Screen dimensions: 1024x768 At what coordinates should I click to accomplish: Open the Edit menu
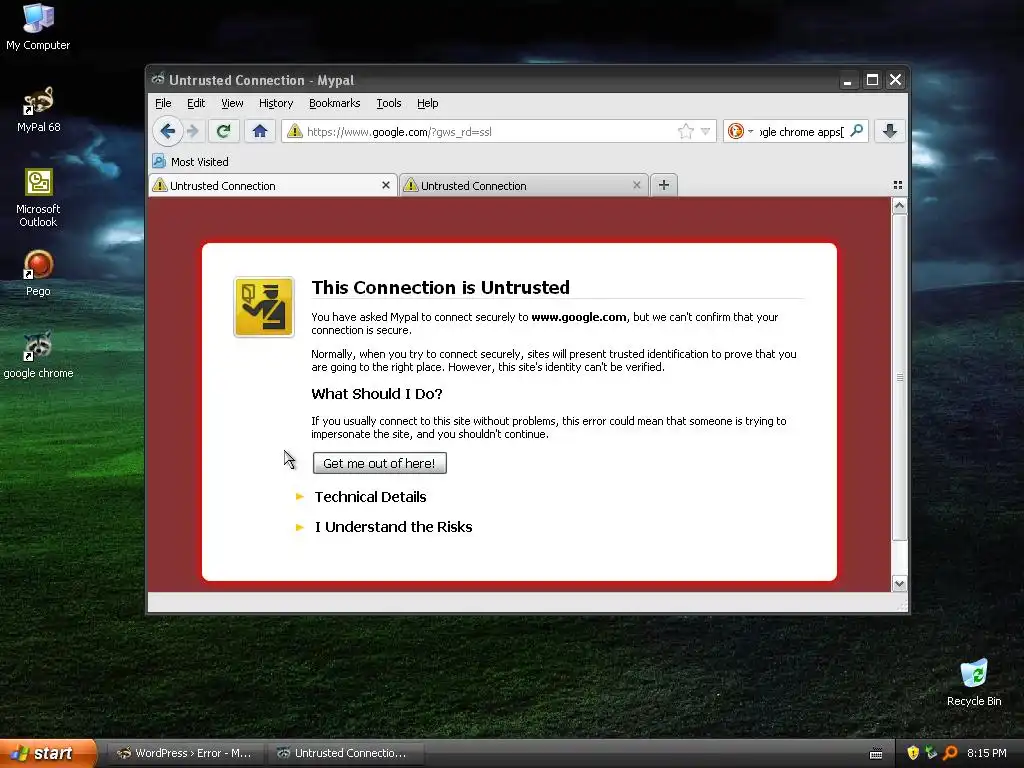[x=196, y=103]
